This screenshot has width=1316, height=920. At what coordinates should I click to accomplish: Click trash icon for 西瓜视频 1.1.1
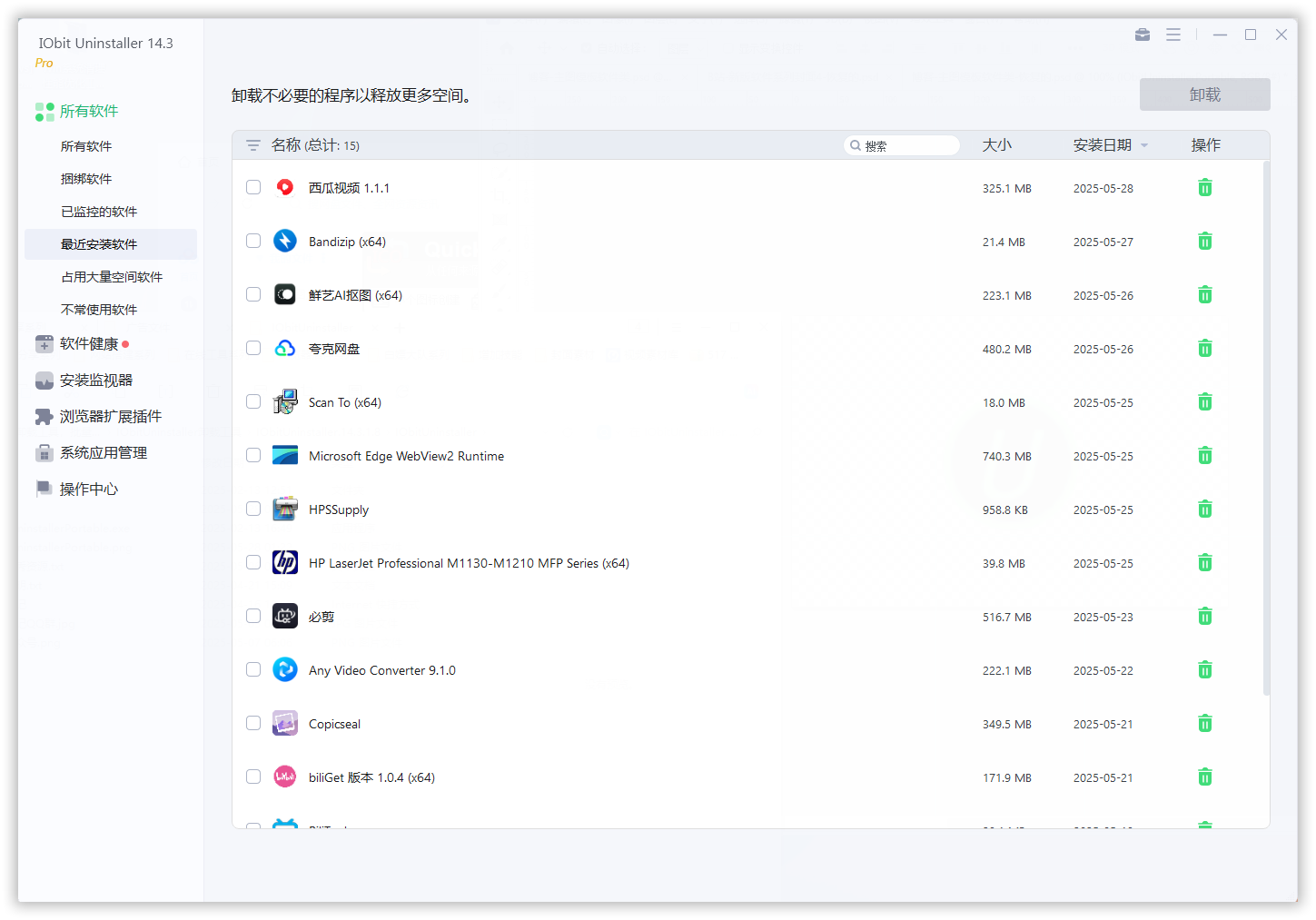(x=1205, y=188)
